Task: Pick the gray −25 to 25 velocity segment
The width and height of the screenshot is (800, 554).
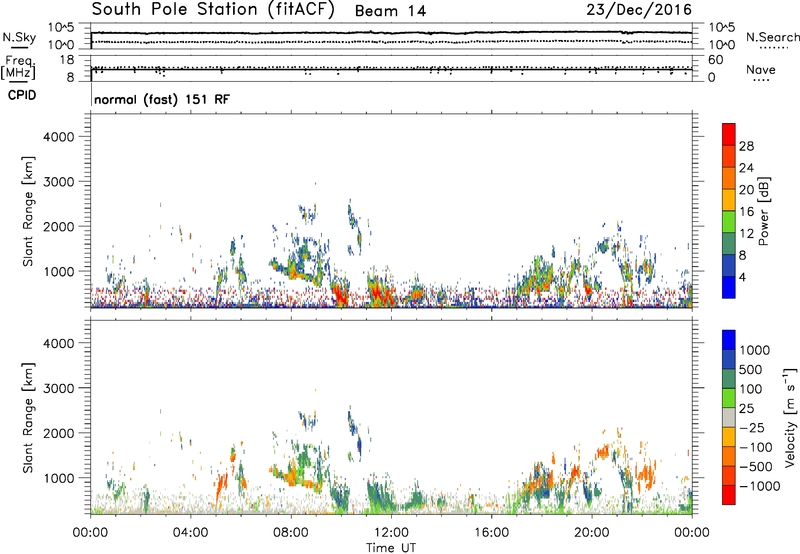Action: (x=729, y=418)
